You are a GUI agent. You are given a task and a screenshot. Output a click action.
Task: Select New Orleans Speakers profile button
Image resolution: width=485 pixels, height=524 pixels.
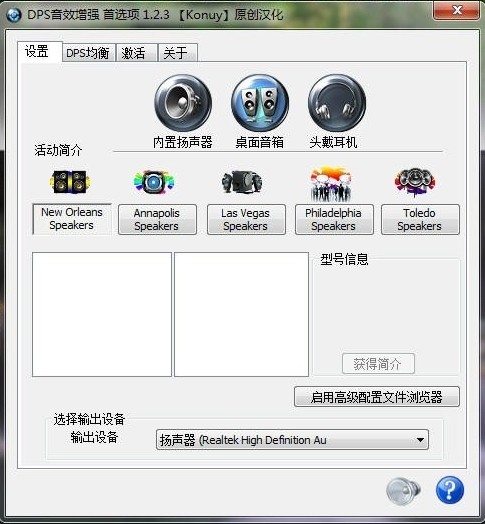point(72,219)
